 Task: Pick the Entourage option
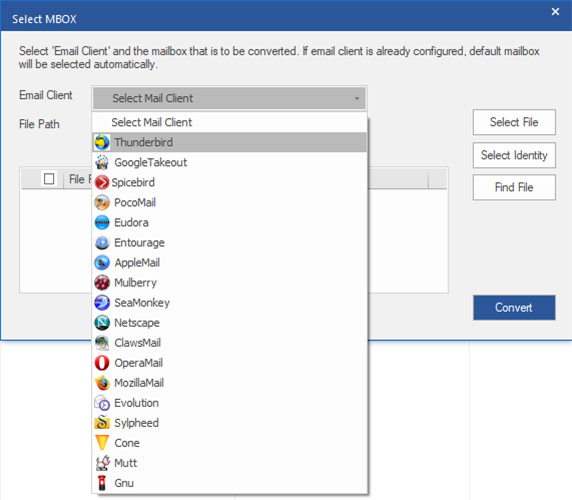229,243
